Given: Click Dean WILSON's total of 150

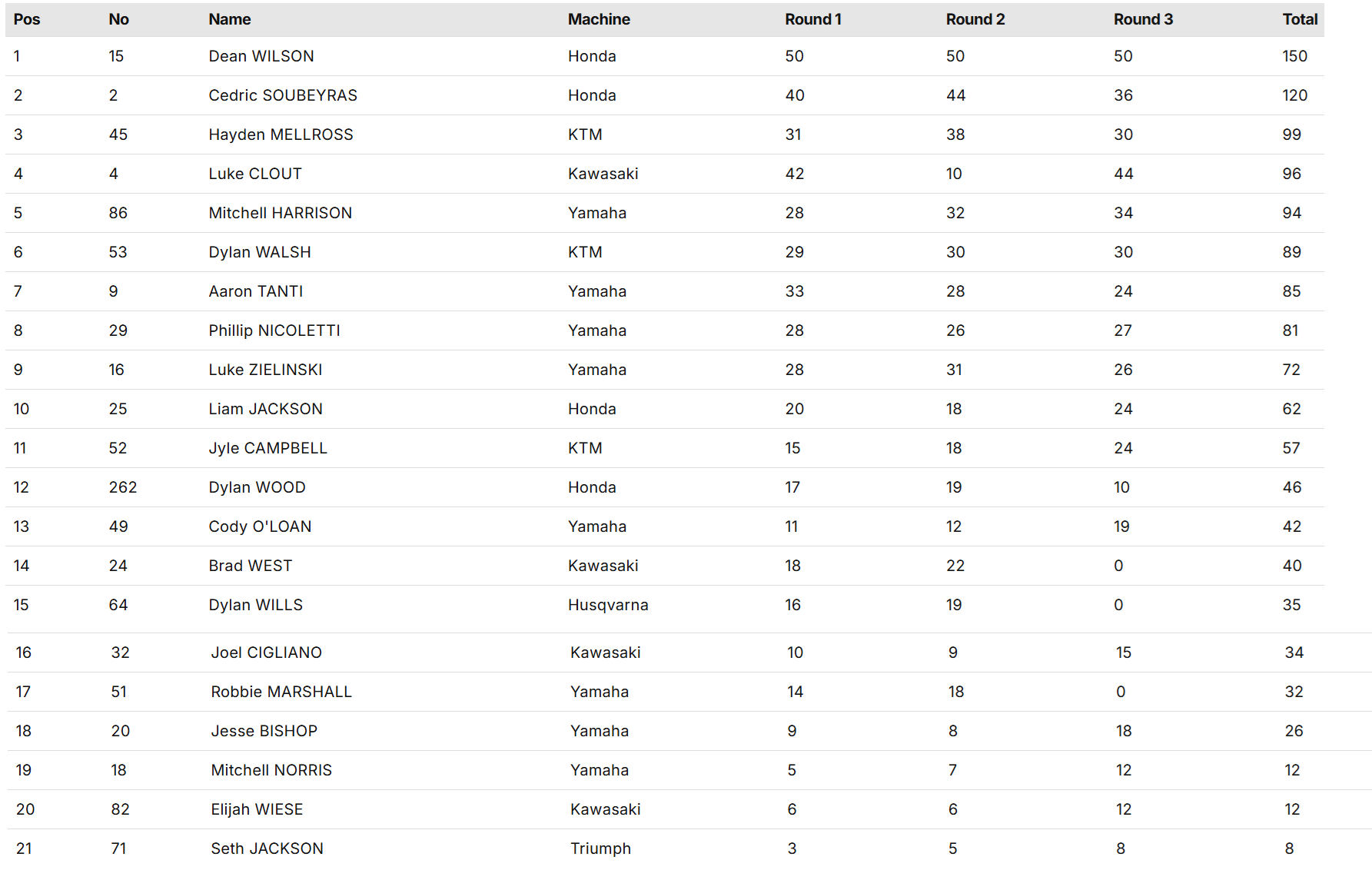Looking at the screenshot, I should [x=1294, y=57].
